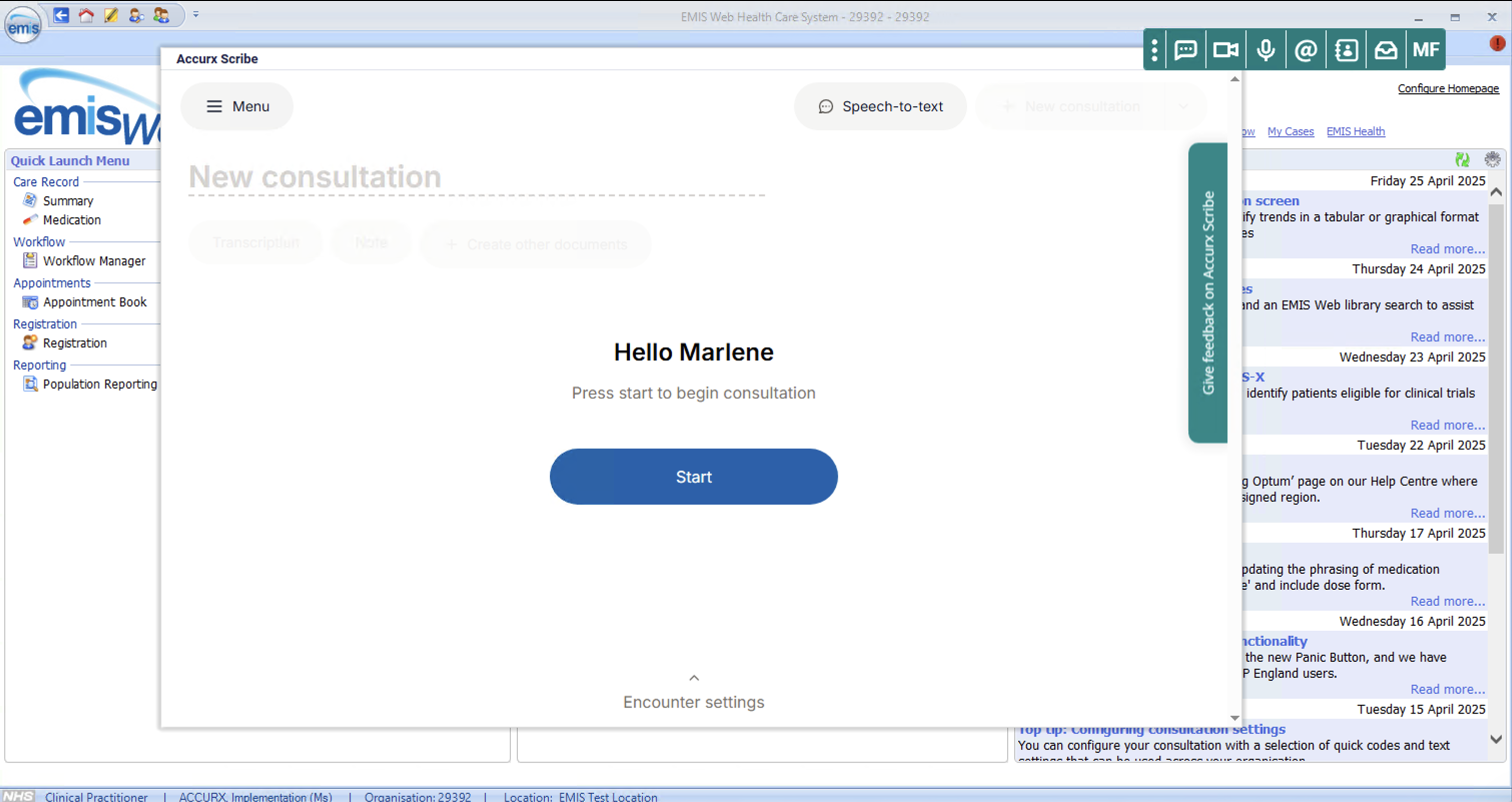Switch to the Transcription tab
The width and height of the screenshot is (1512, 802).
(x=256, y=243)
